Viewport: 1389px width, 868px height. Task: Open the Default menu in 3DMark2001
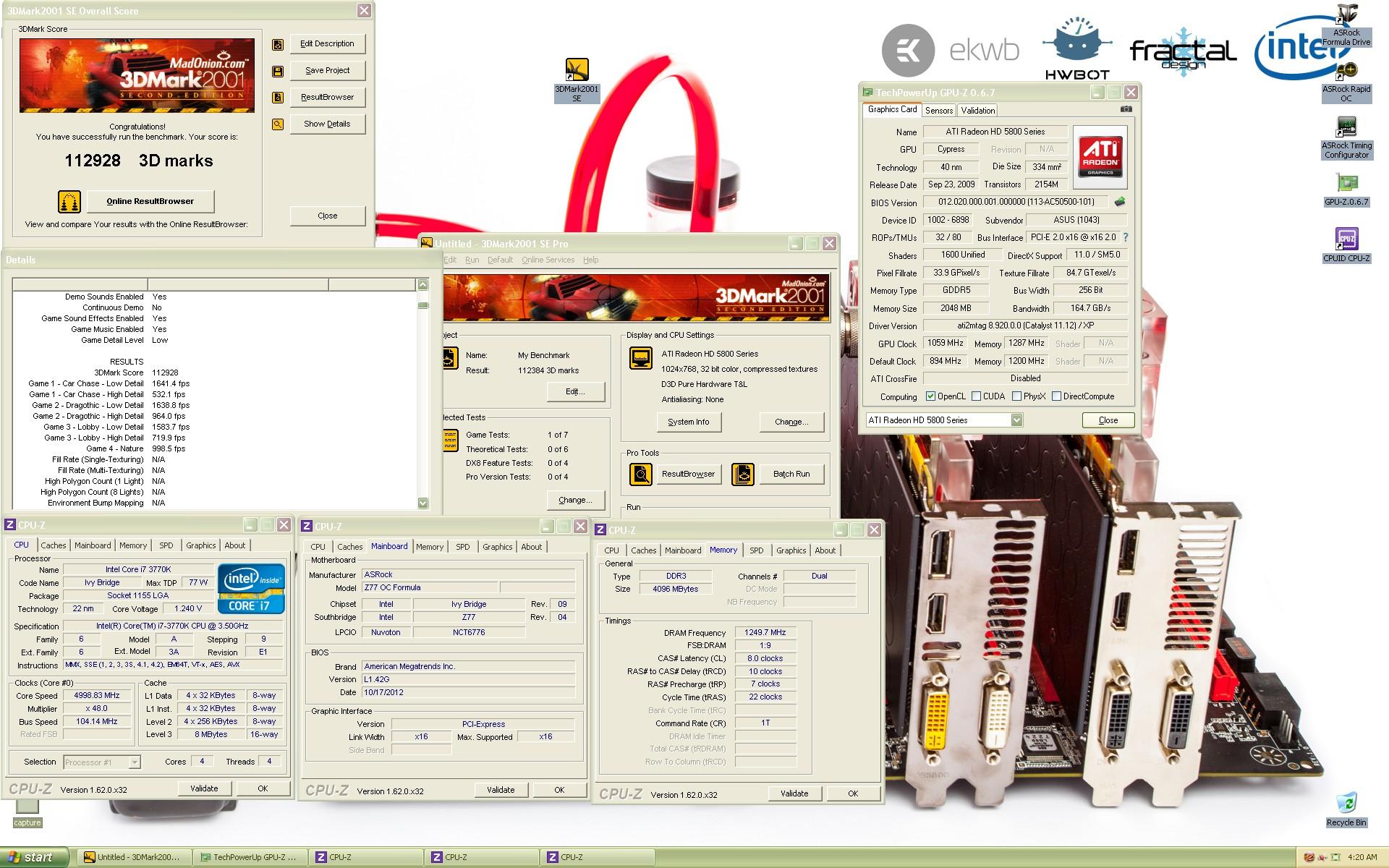pos(500,260)
